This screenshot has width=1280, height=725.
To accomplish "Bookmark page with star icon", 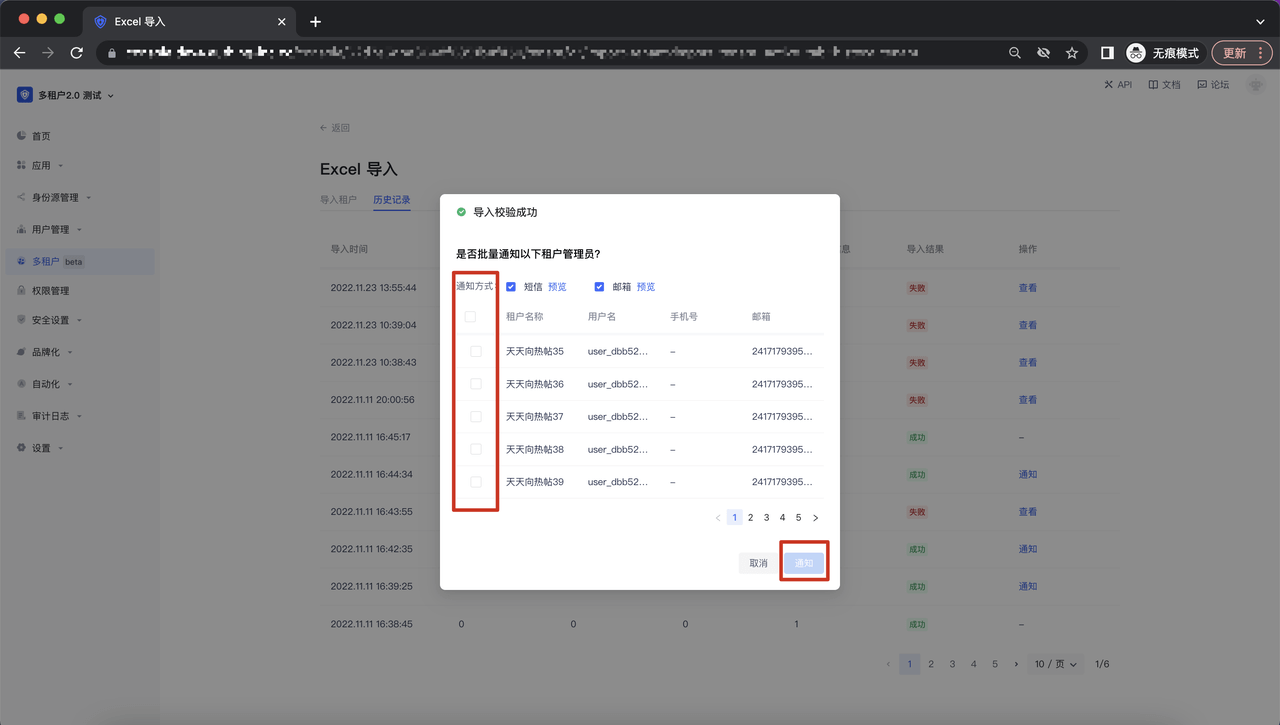I will 1072,53.
